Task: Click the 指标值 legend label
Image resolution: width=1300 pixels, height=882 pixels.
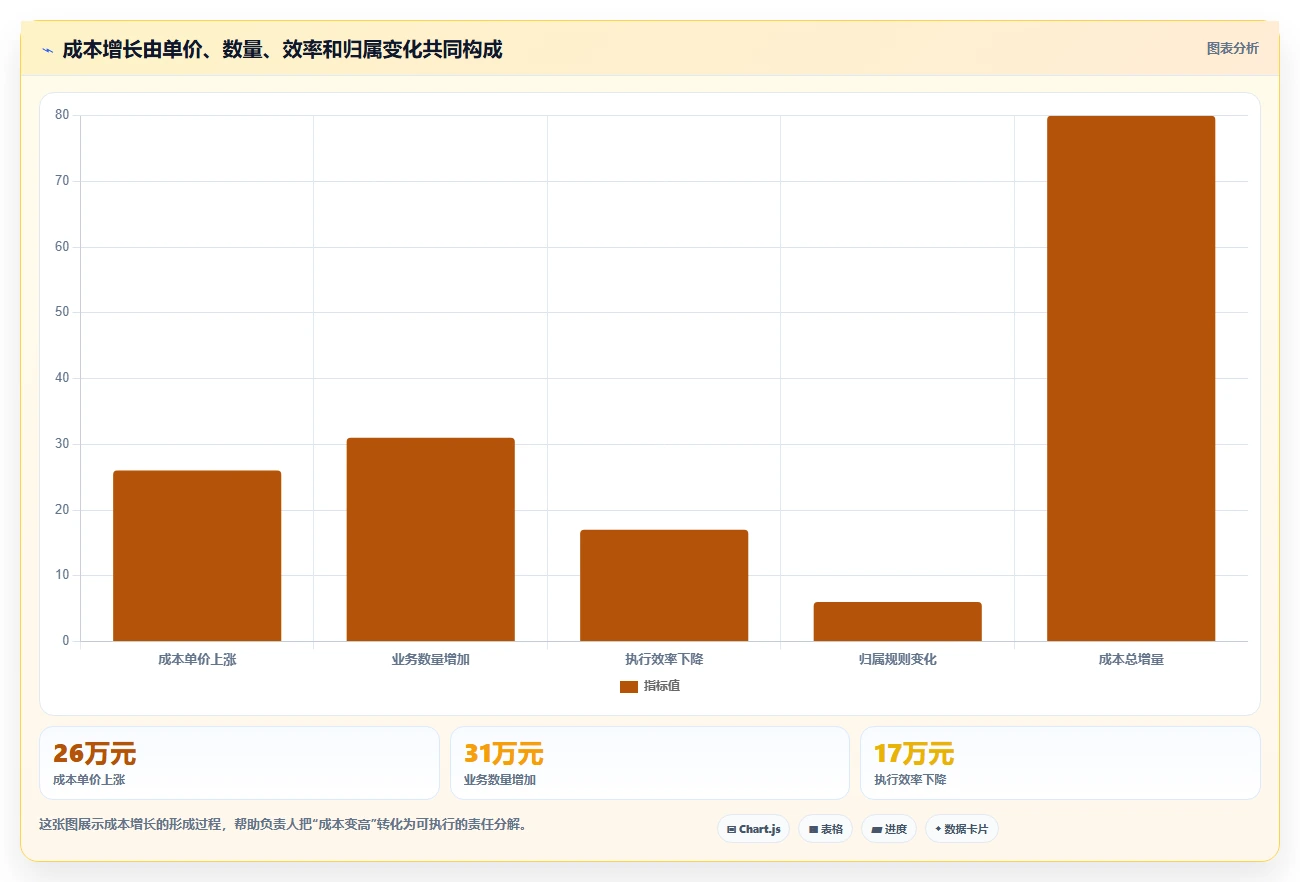Action: pos(662,686)
